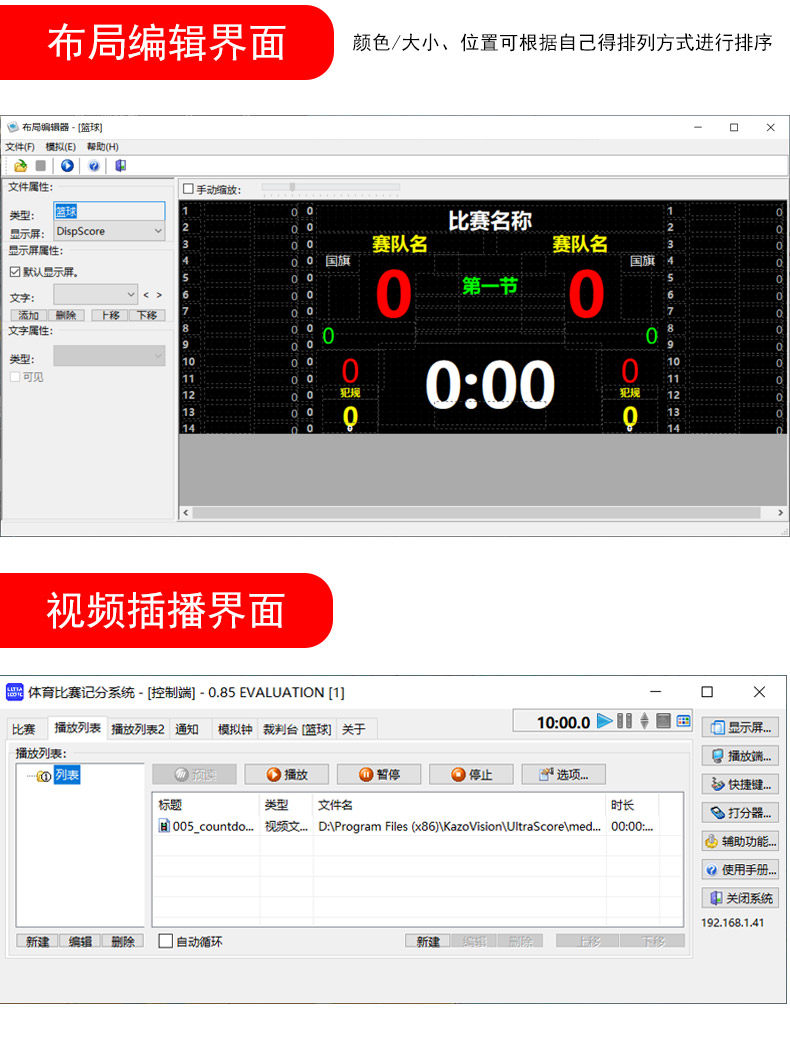The width and height of the screenshot is (790, 1057).
Task: Select the 005_countdo... video file icon row
Action: [164, 826]
